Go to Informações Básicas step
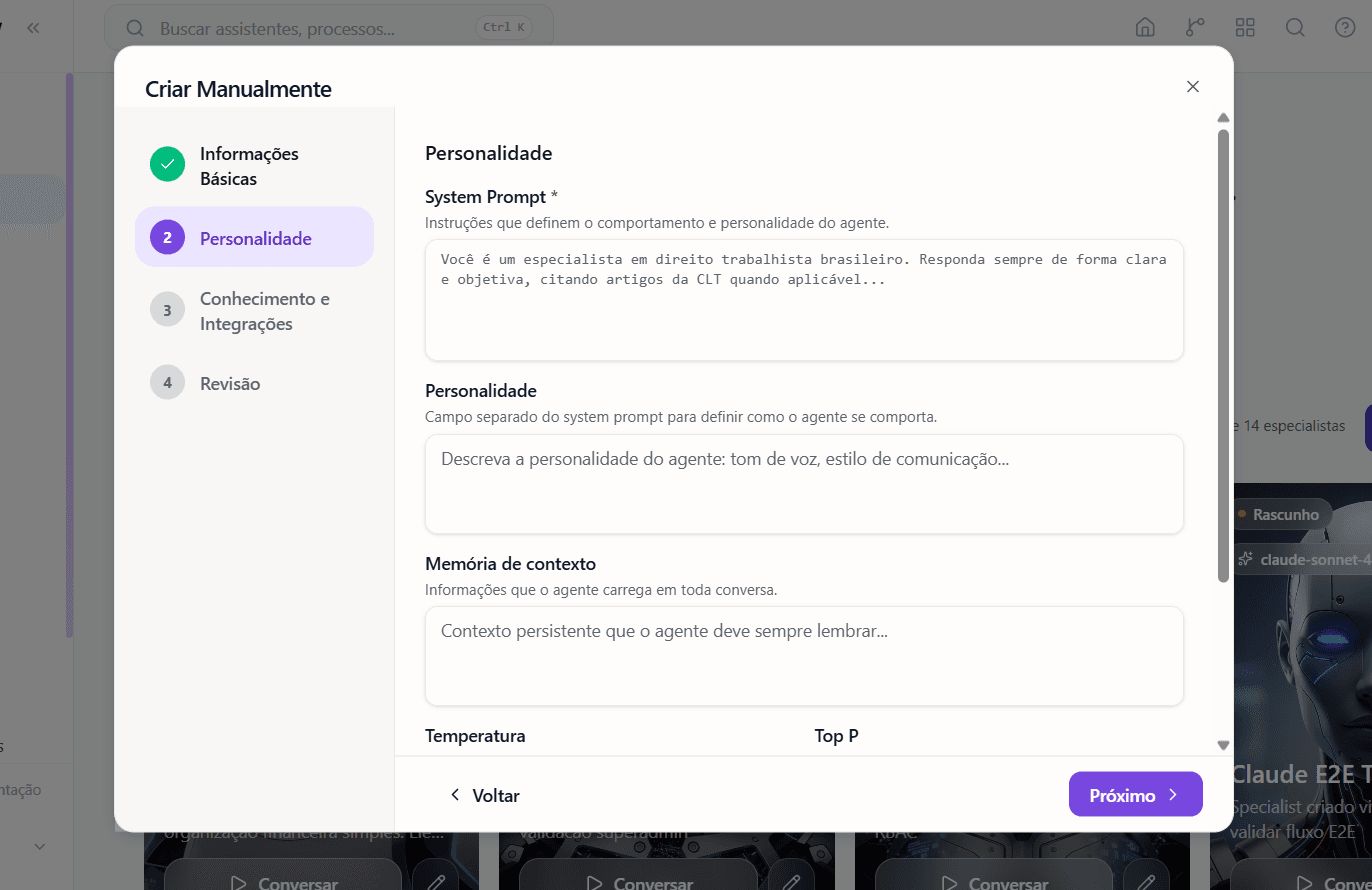 (254, 166)
